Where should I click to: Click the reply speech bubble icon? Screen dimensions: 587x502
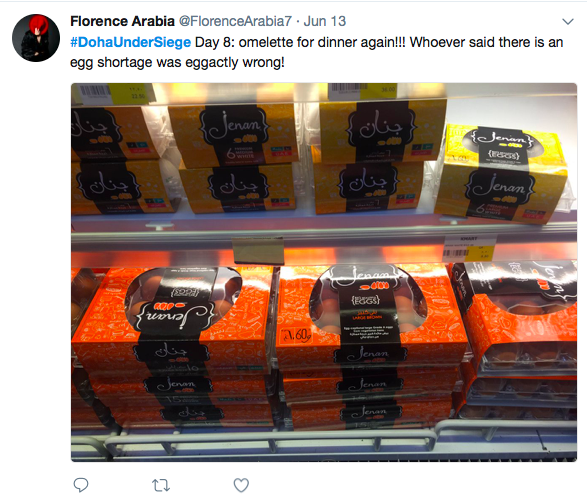coord(80,485)
